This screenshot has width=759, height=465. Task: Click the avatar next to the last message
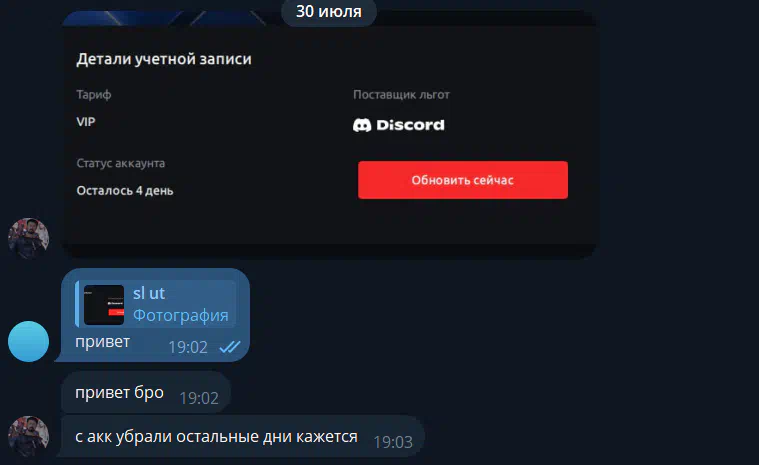pos(29,436)
